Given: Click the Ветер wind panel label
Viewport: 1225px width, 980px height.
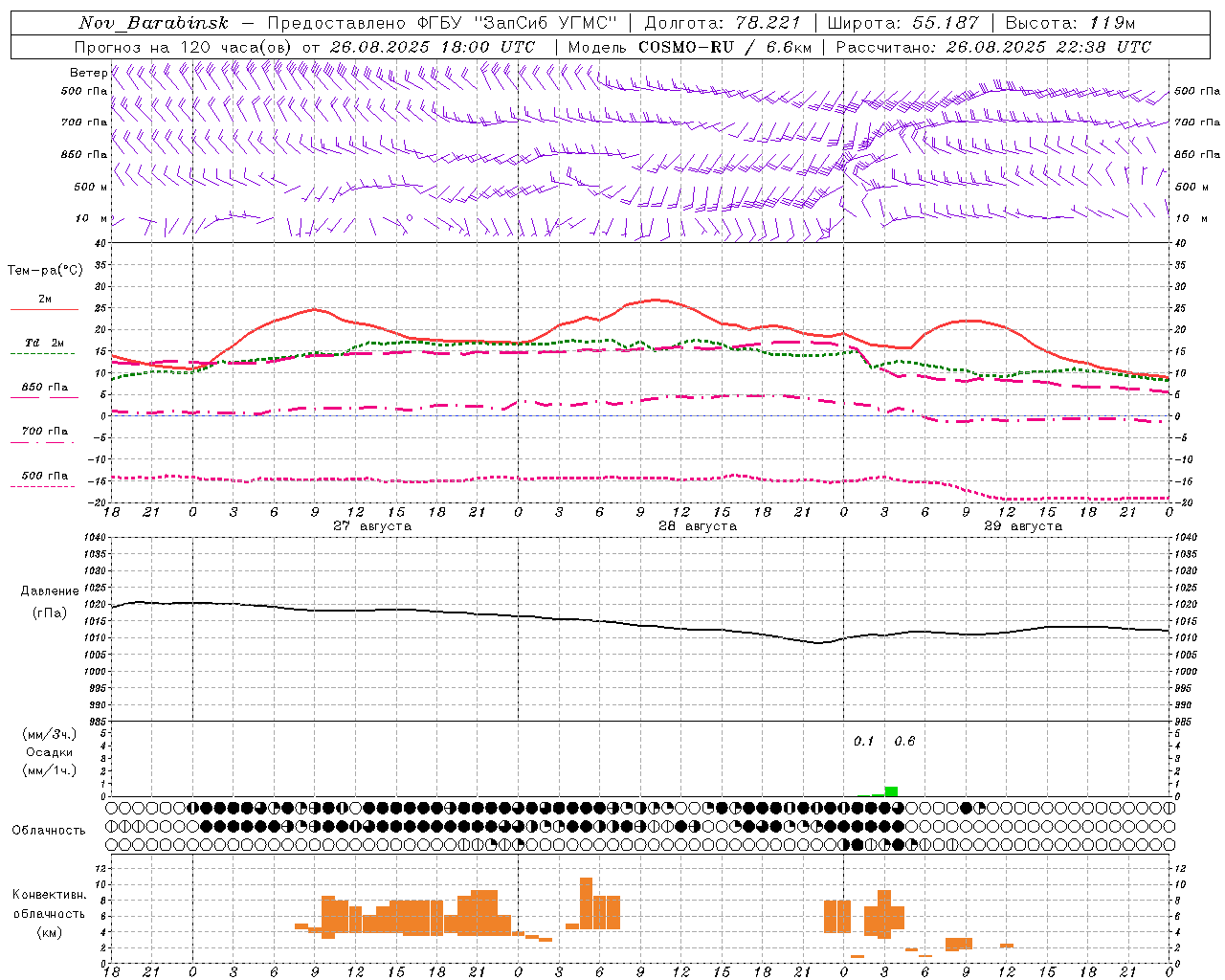Looking at the screenshot, I should (x=88, y=73).
